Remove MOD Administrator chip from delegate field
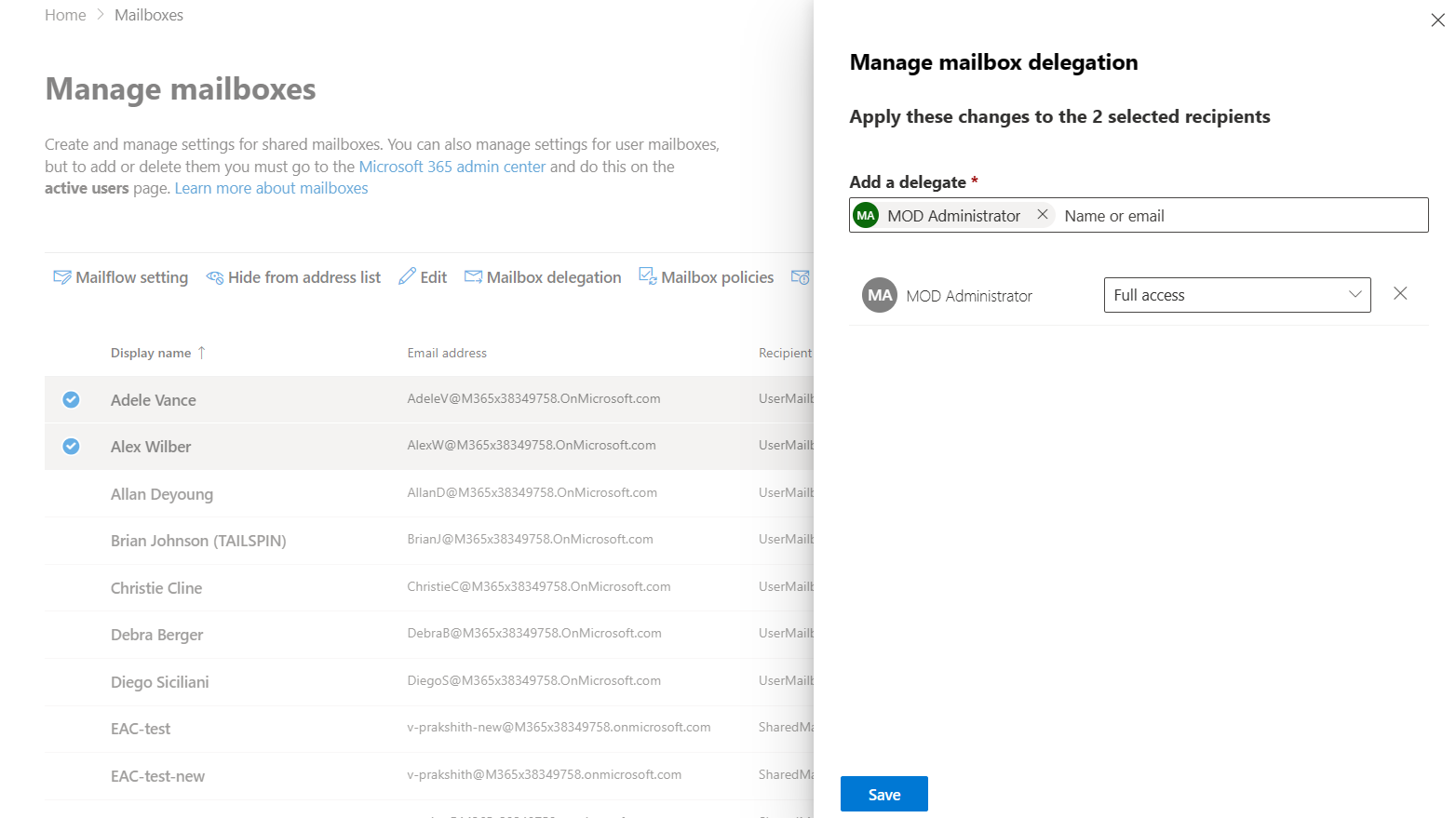 coord(1043,215)
